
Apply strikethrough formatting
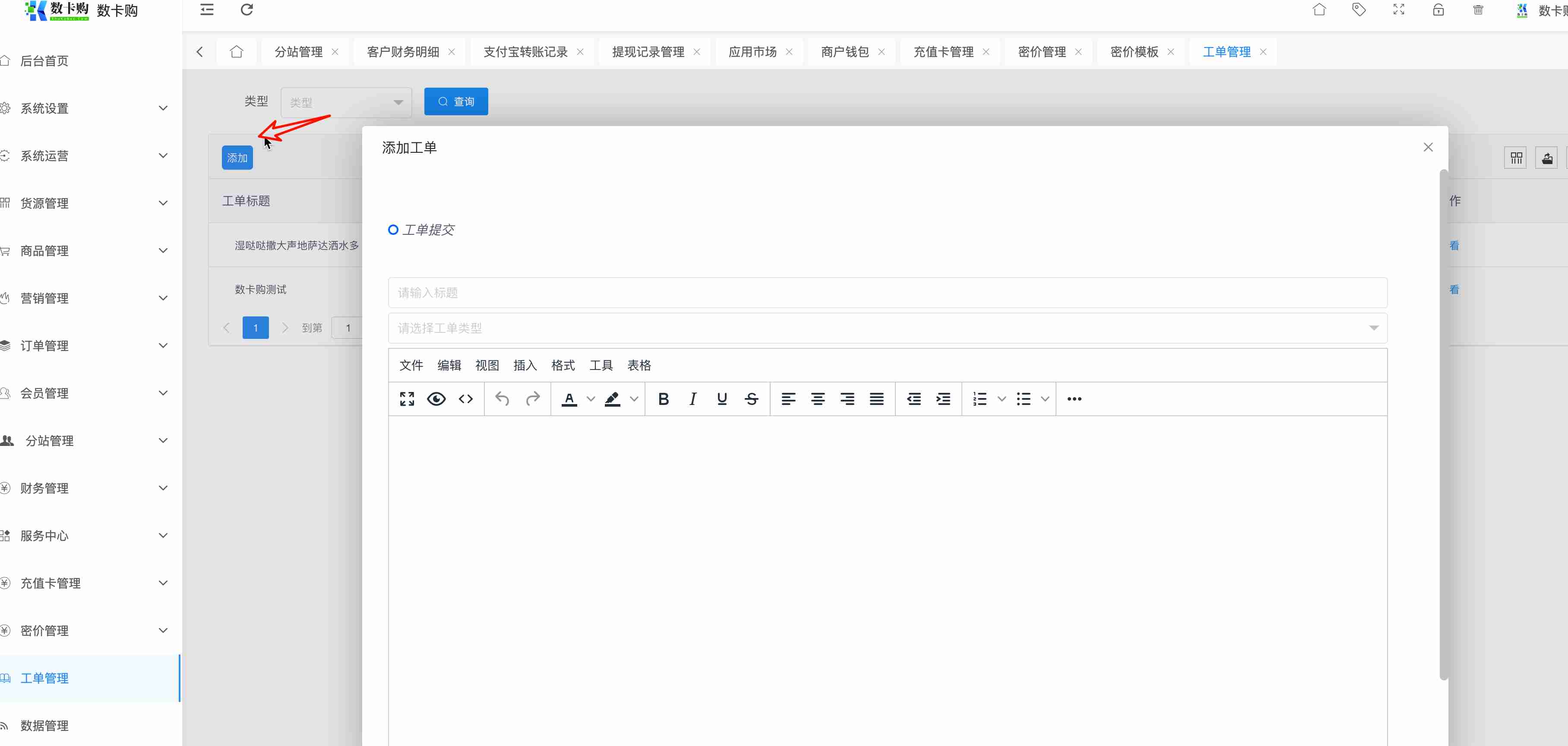coord(751,399)
